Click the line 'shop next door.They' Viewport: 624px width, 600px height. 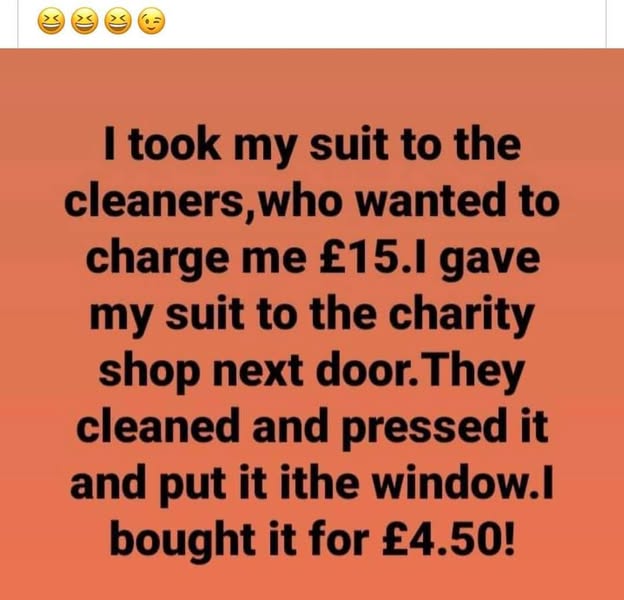pos(310,372)
